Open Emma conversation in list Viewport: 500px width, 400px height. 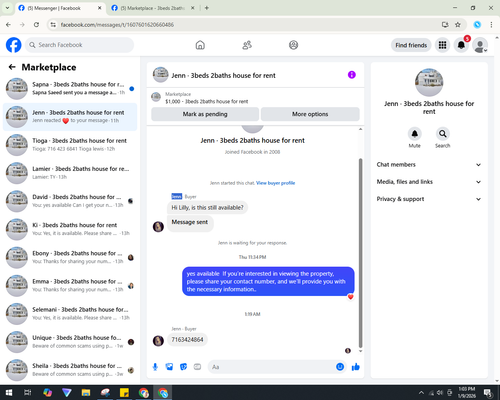[70, 286]
